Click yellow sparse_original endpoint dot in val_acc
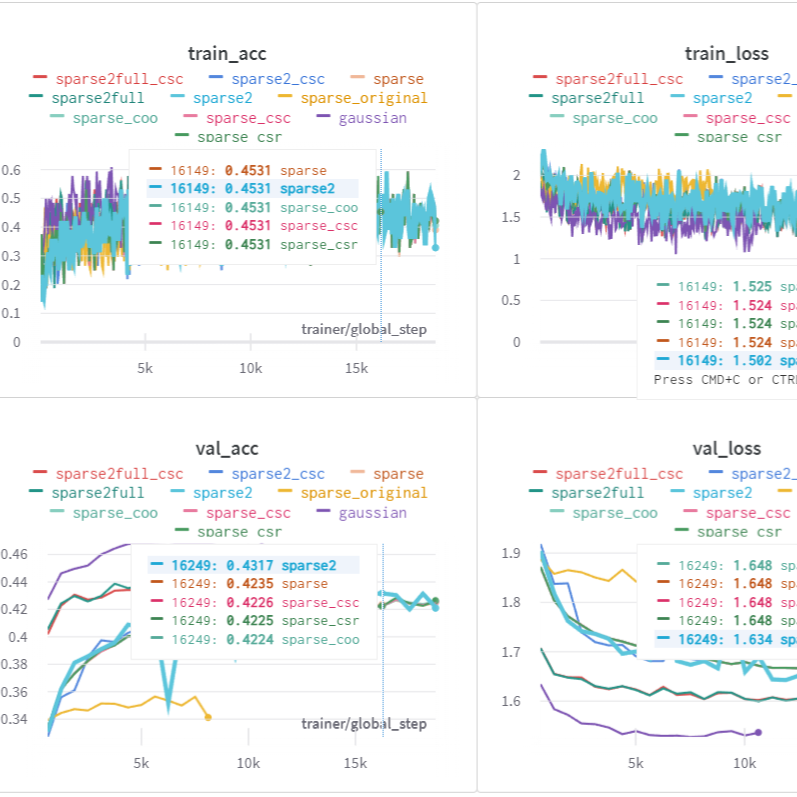 coord(208,717)
